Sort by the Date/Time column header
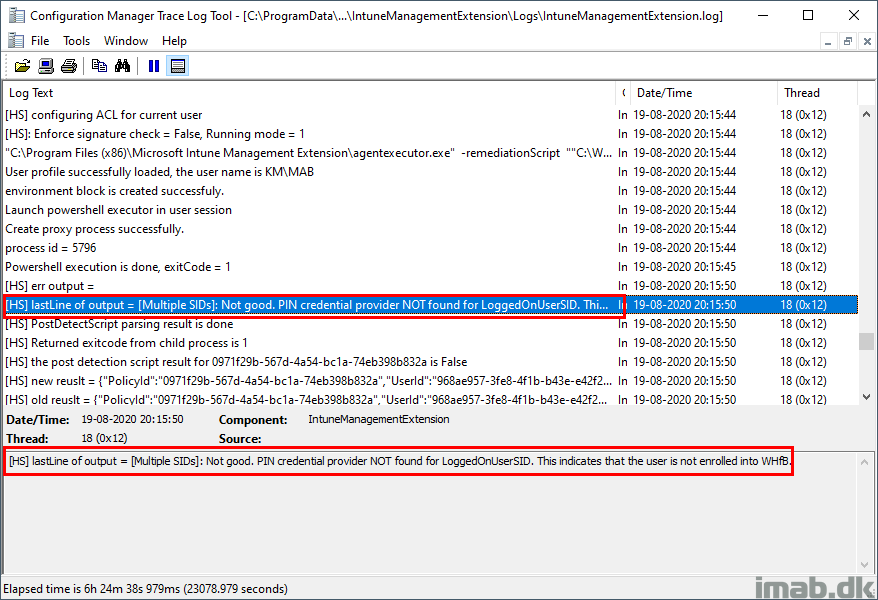This screenshot has width=878, height=600. [704, 93]
